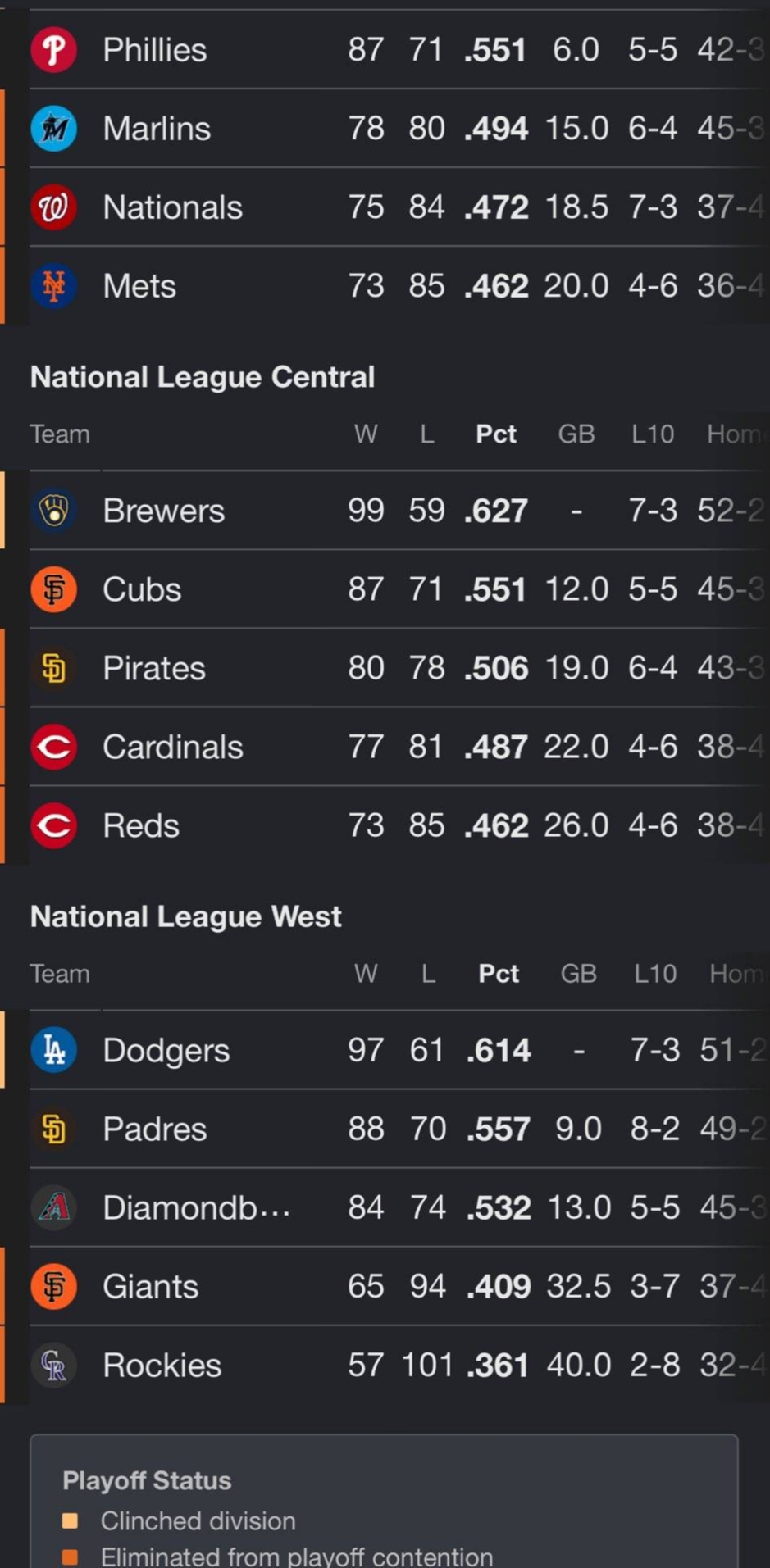
Task: Open the Cardinals team name link
Action: [x=172, y=747]
